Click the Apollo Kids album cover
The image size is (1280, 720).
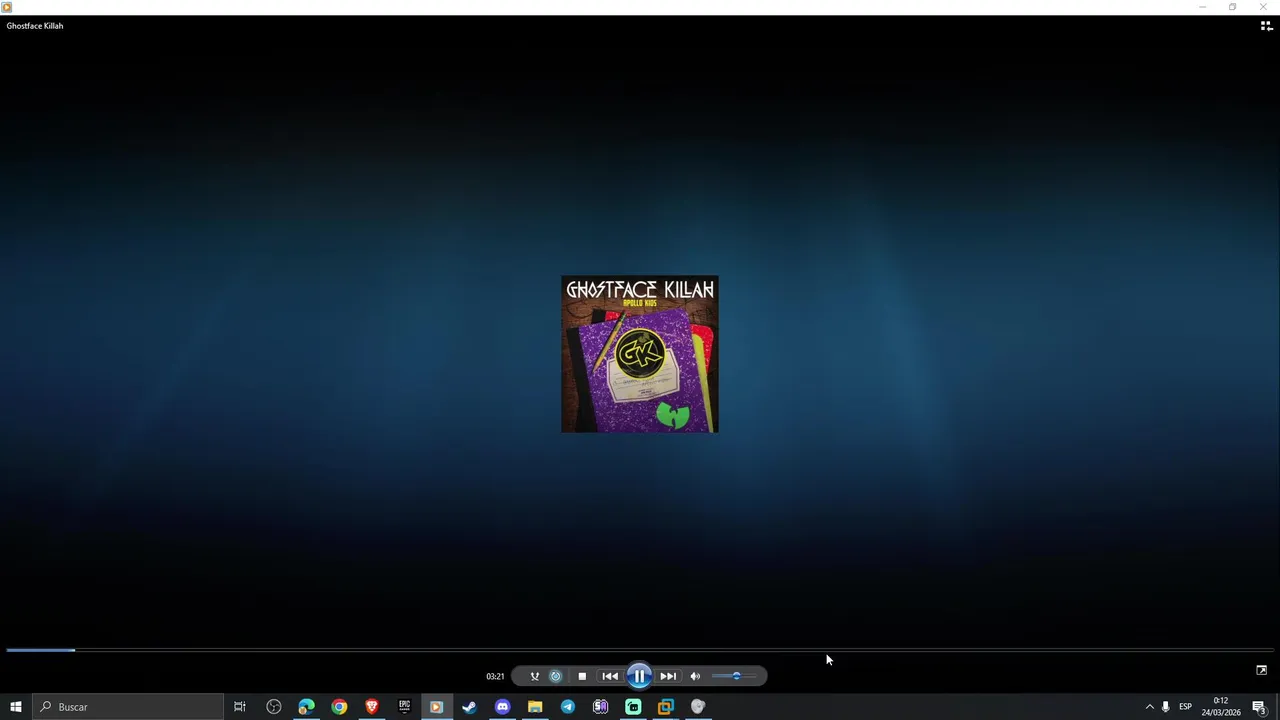pyautogui.click(x=640, y=354)
